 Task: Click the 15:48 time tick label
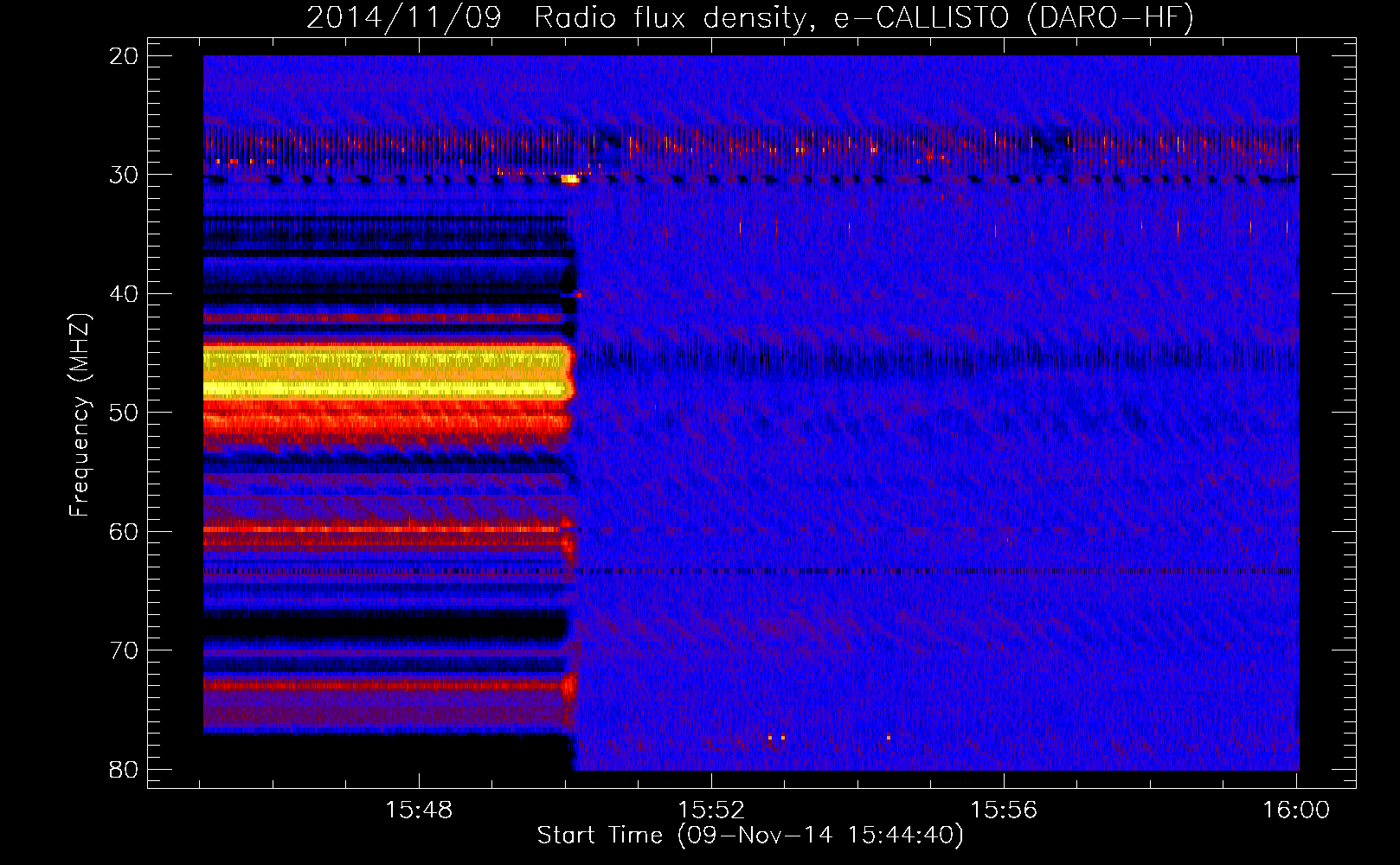click(419, 810)
